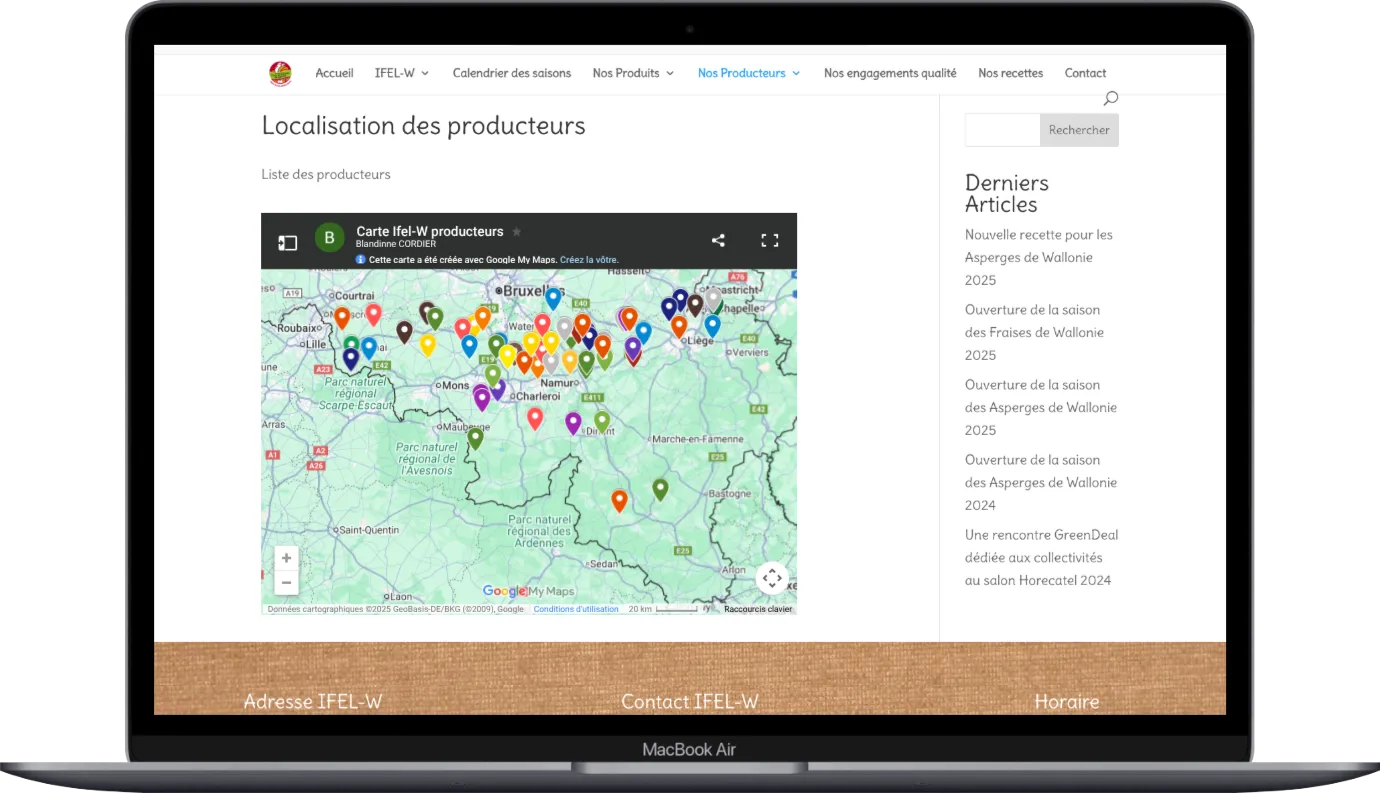Click the IFEL-W logo in header
The image size is (1380, 793).
tap(280, 73)
